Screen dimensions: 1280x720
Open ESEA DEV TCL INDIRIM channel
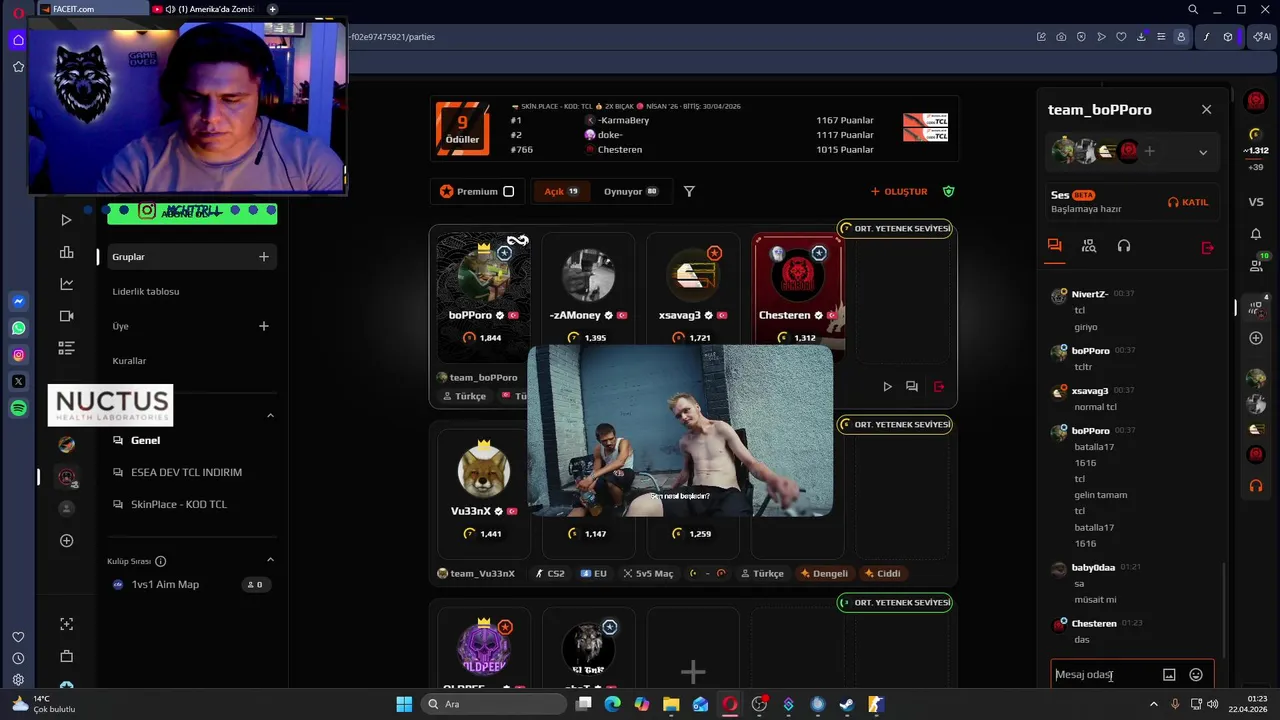pos(186,473)
